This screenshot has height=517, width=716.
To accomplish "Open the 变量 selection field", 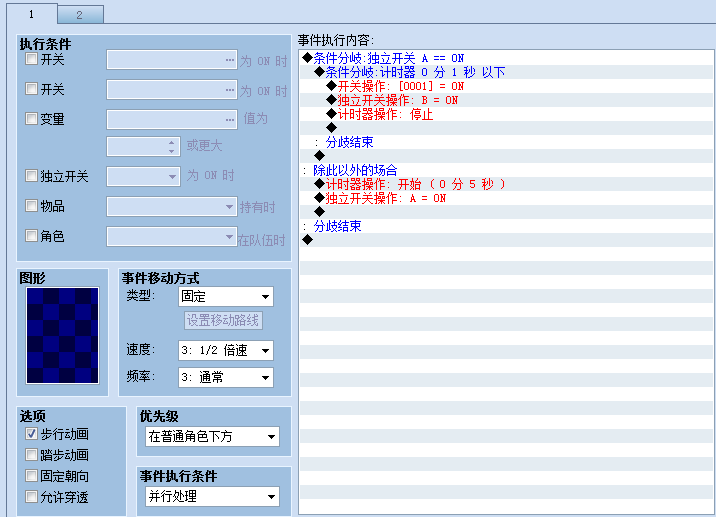I will (x=172, y=120).
